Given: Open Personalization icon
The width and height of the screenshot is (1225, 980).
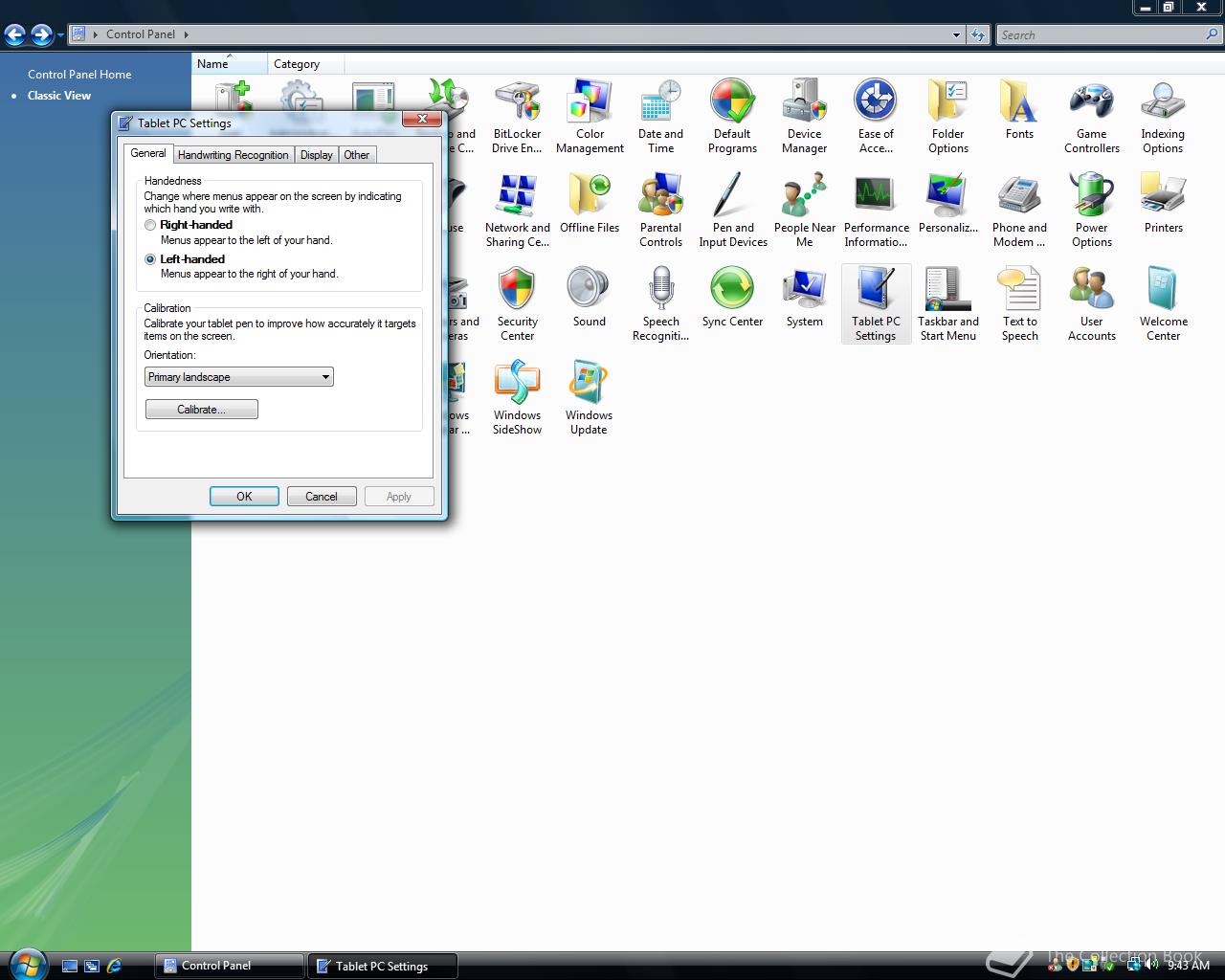Looking at the screenshot, I should pos(947,204).
